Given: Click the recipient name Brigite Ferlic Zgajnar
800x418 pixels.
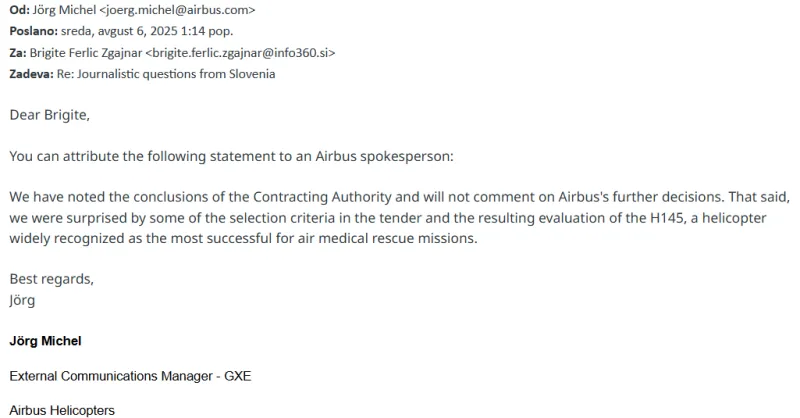Looking at the screenshot, I should (86, 53).
